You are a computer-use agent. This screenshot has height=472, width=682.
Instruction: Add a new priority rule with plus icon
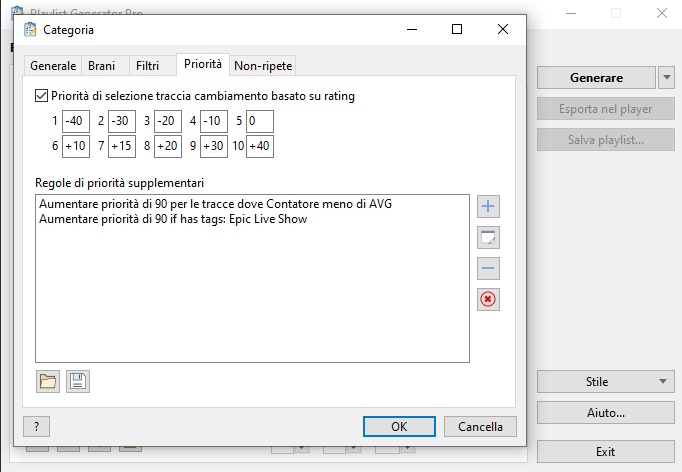point(489,207)
